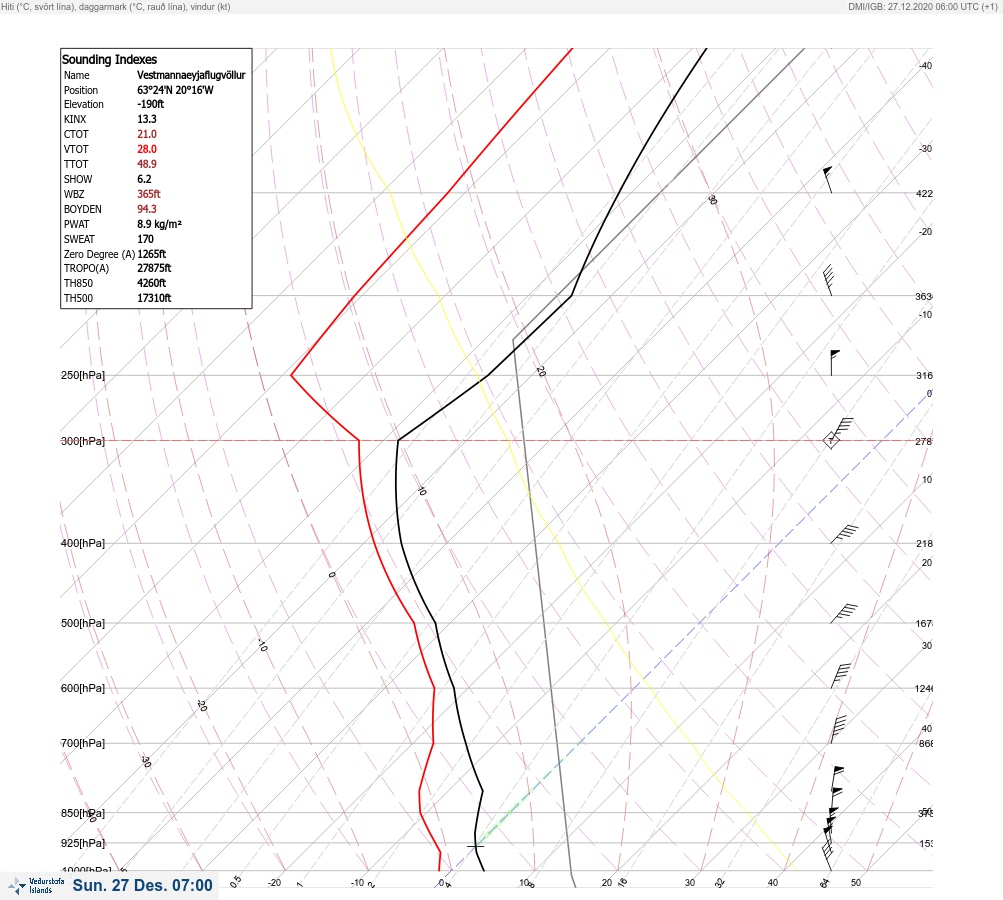Click the Vedurstofa Islands logo
This screenshot has width=1003, height=900.
pos(36,885)
